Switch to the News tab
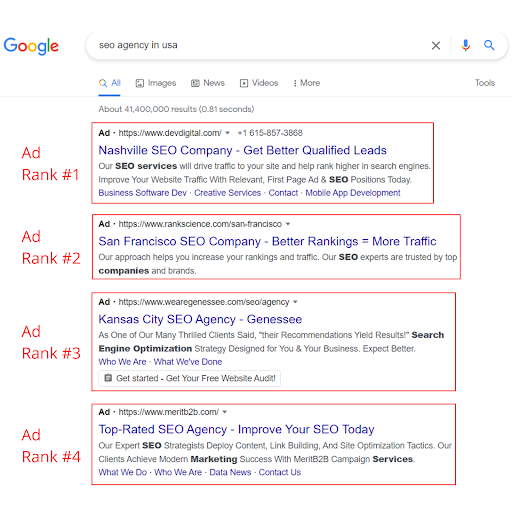The width and height of the screenshot is (512, 512). point(208,83)
